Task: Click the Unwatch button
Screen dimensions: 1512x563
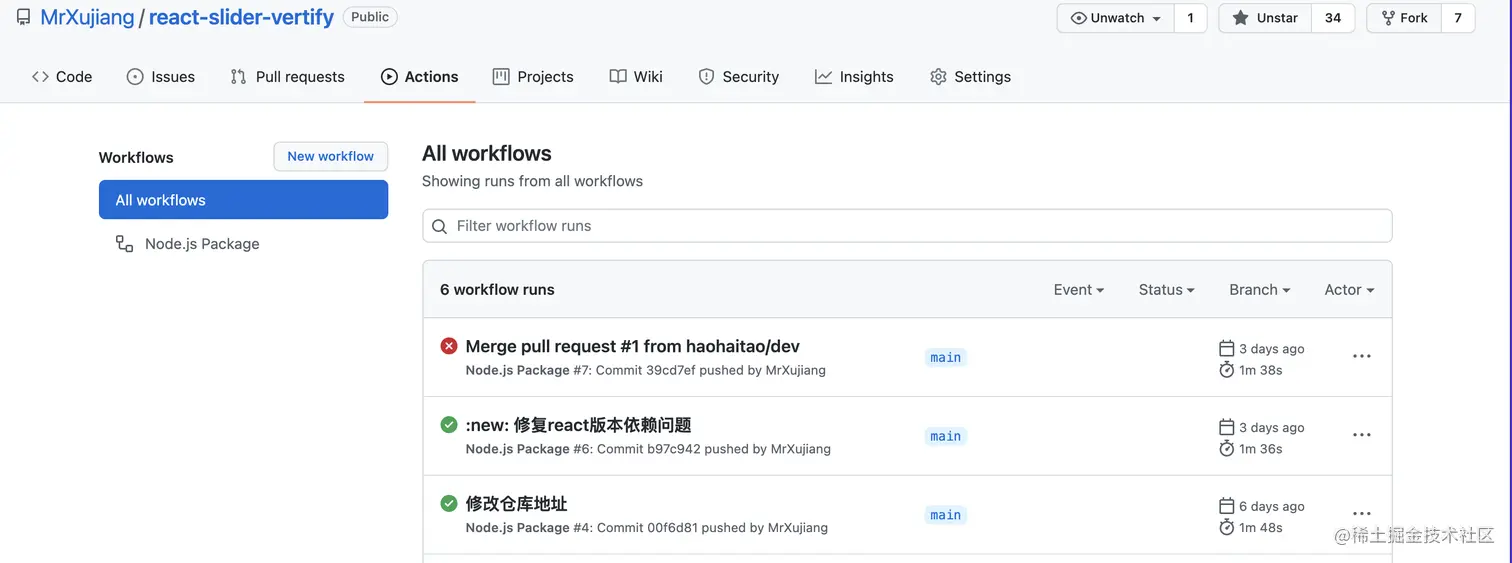Action: 1115,18
